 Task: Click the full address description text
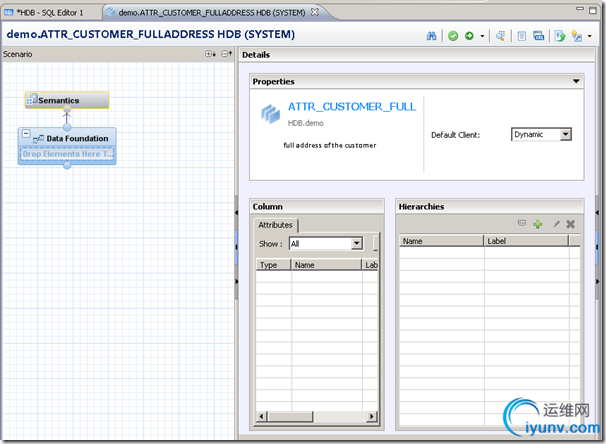330,145
